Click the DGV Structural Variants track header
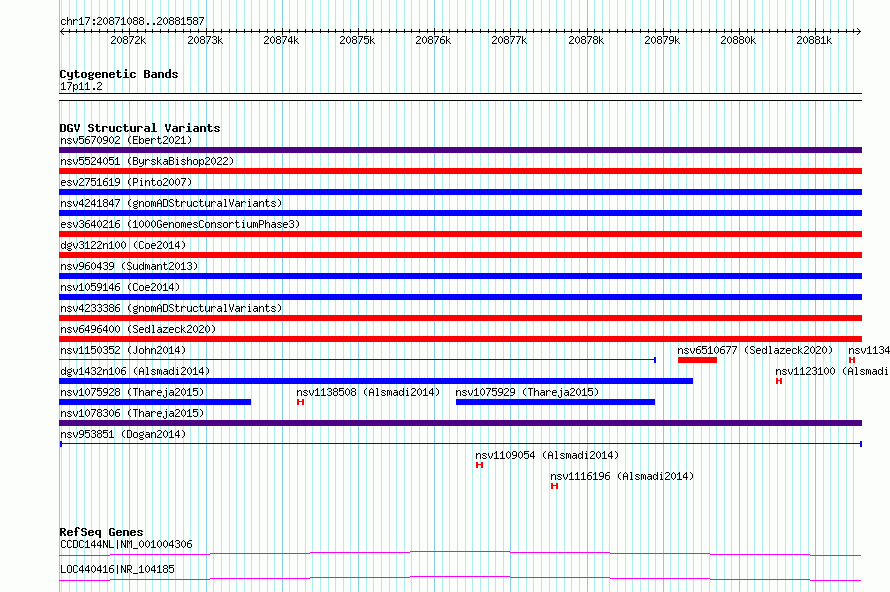The height and width of the screenshot is (592, 890). tap(140, 128)
